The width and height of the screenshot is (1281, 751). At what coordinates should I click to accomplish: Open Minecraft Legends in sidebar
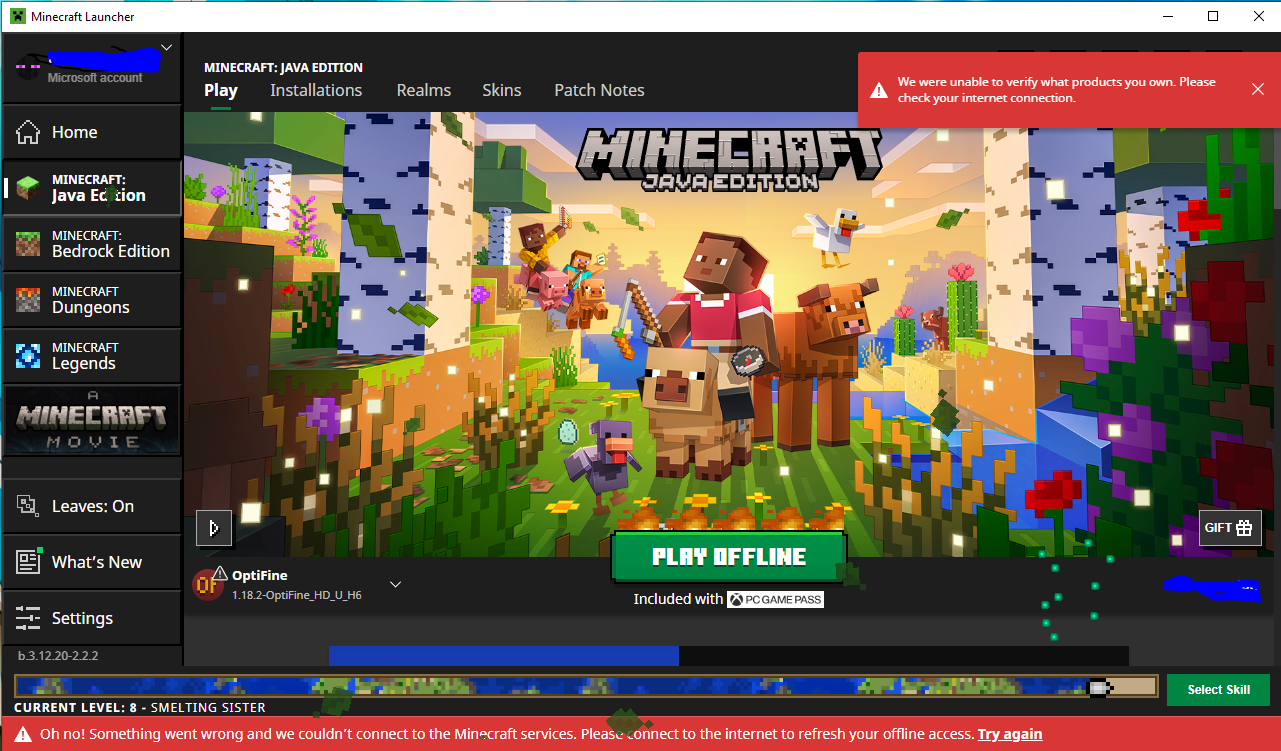click(x=92, y=356)
